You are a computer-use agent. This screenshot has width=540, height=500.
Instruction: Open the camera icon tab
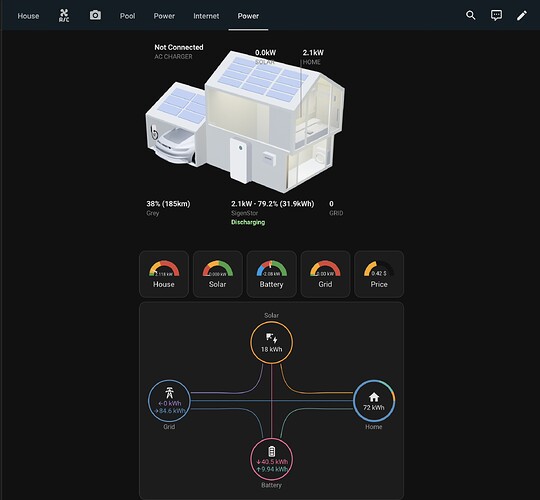click(95, 15)
